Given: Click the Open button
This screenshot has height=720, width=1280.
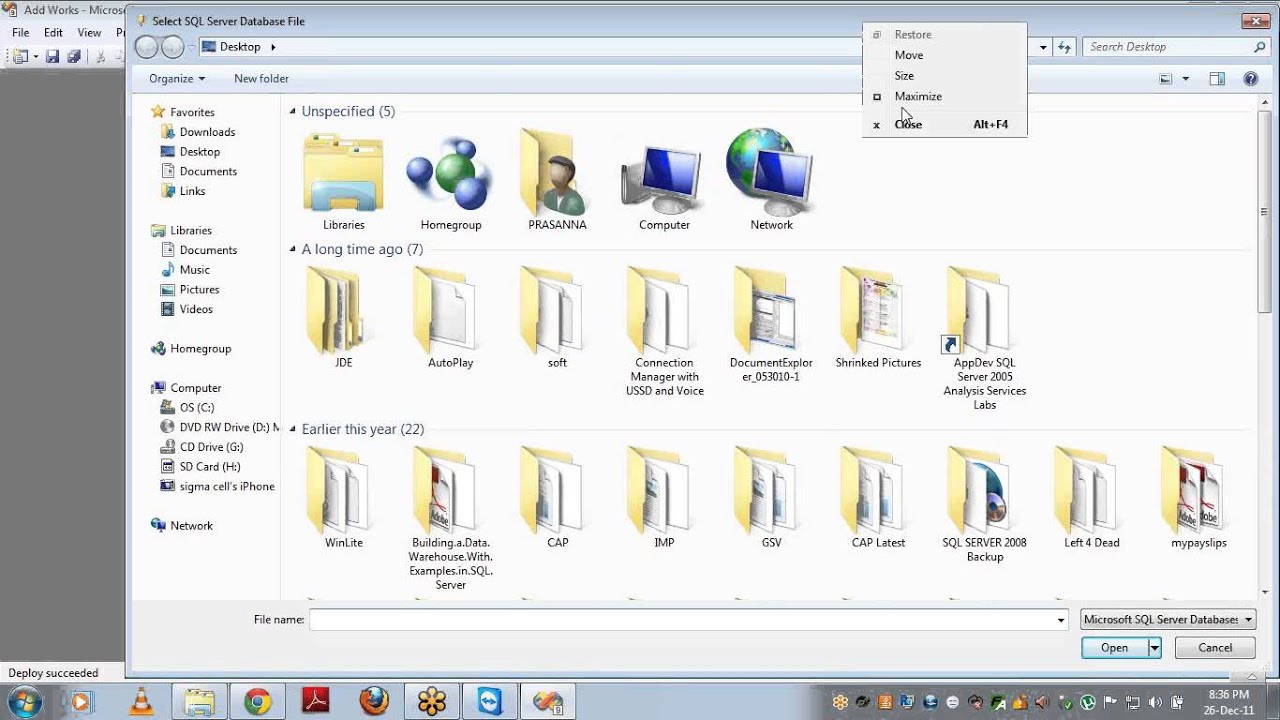Looking at the screenshot, I should [x=1114, y=648].
